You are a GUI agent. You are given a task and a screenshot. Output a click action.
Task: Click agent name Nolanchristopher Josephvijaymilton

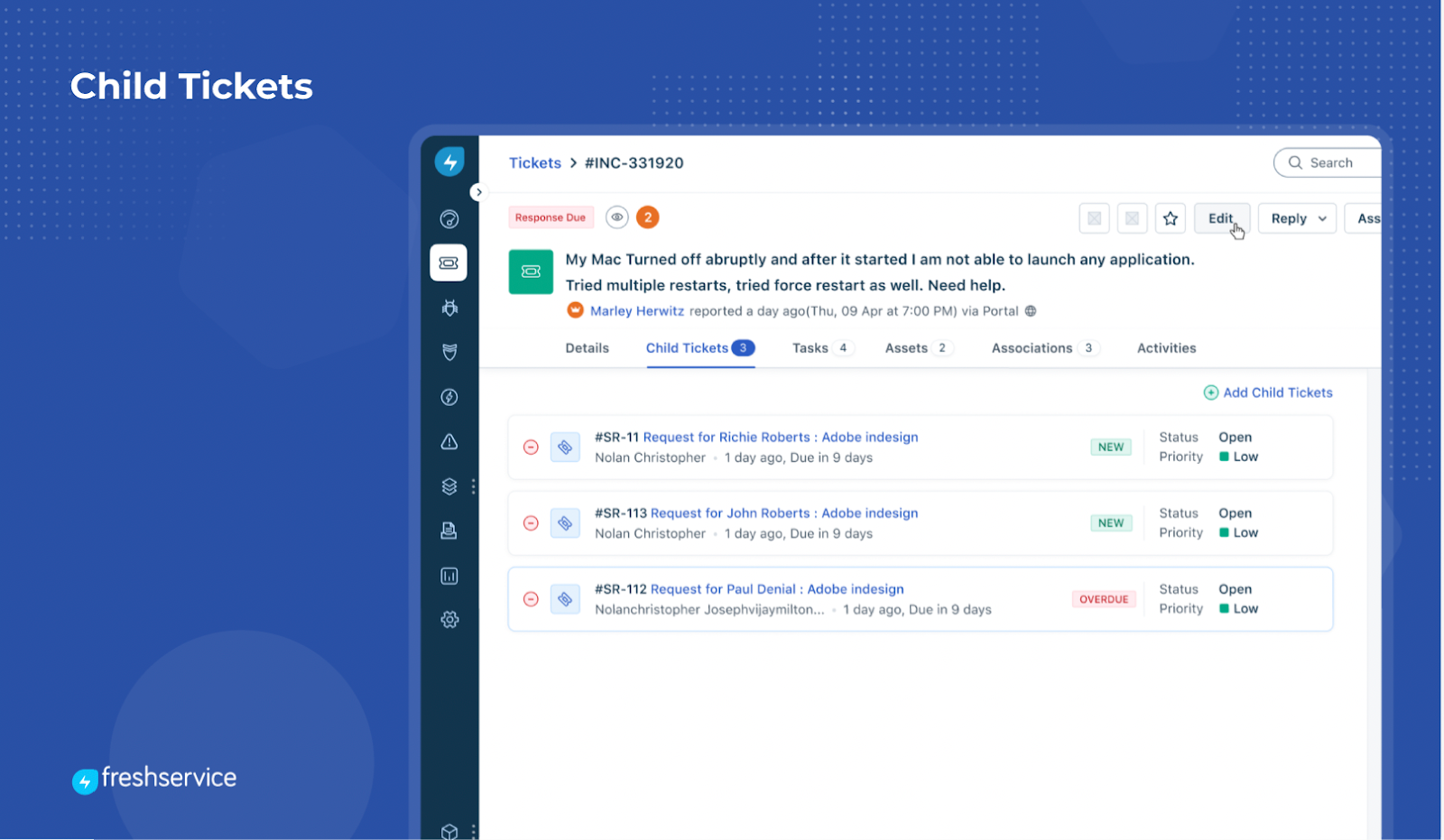point(709,610)
